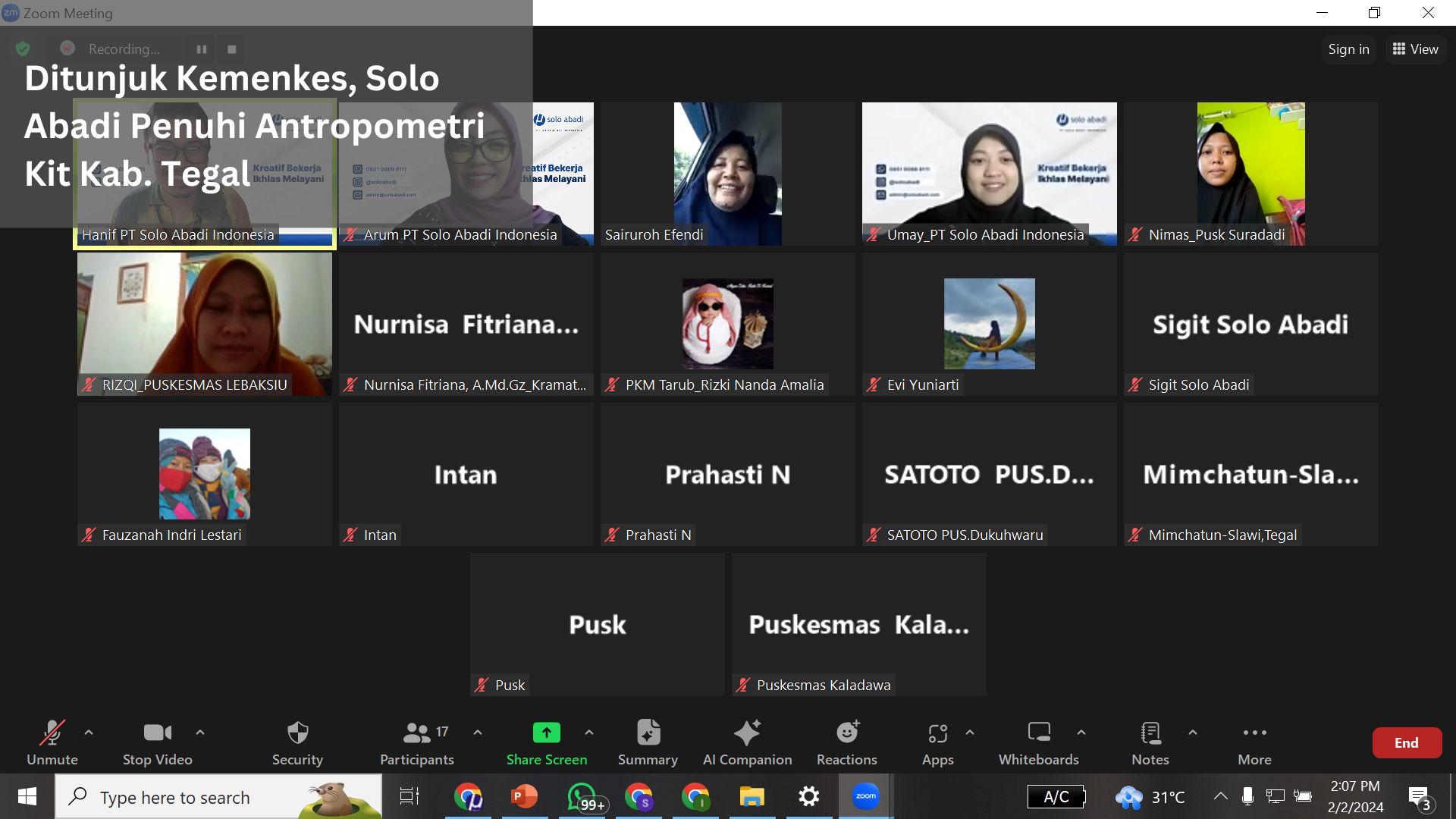
Task: Select Sairuroh Efendi video tile
Action: 728,174
